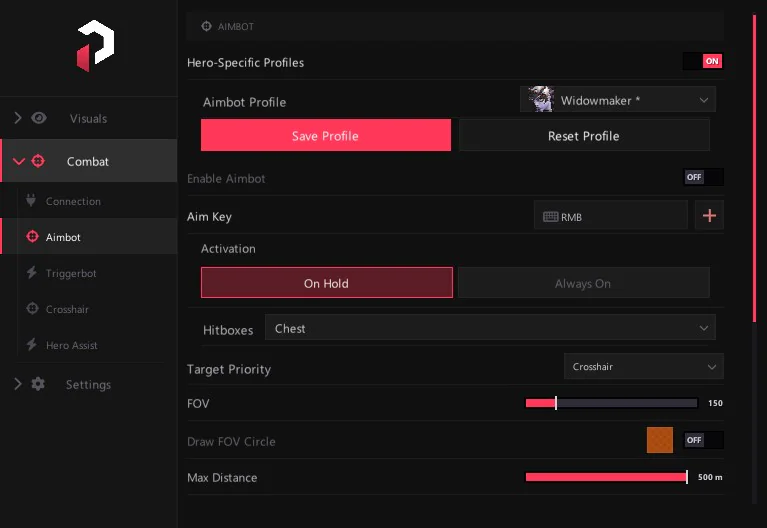Open the orange FOV circle color swatch
The image size is (767, 528).
click(x=660, y=440)
